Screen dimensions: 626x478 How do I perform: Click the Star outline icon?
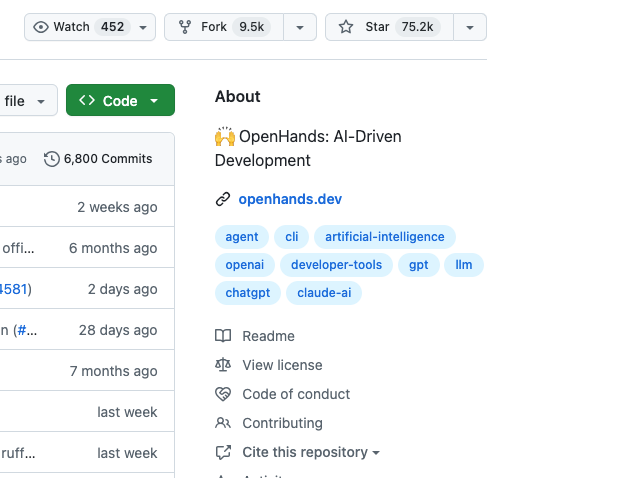346,27
